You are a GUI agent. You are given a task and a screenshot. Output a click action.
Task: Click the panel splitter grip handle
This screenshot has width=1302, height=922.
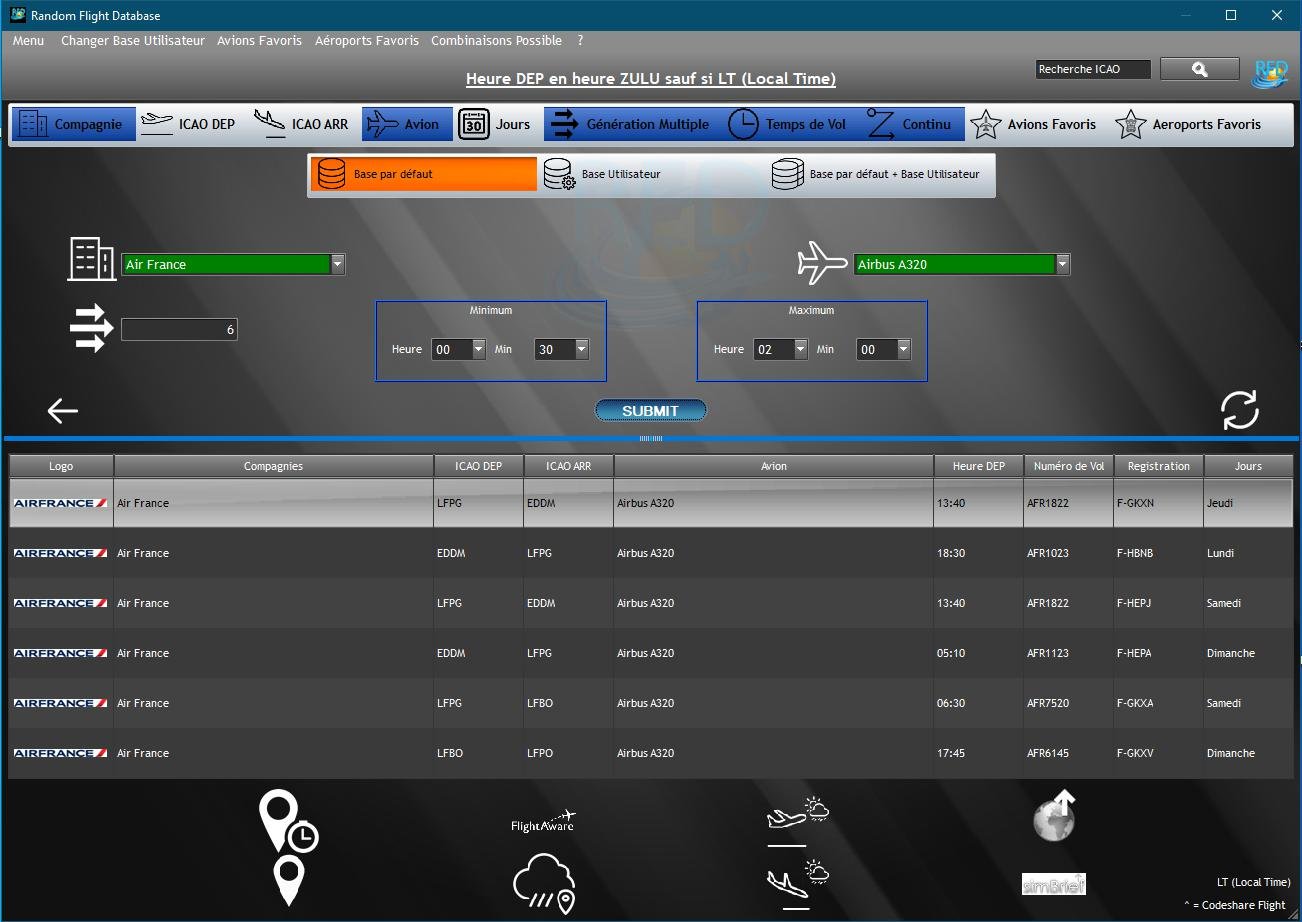point(650,438)
